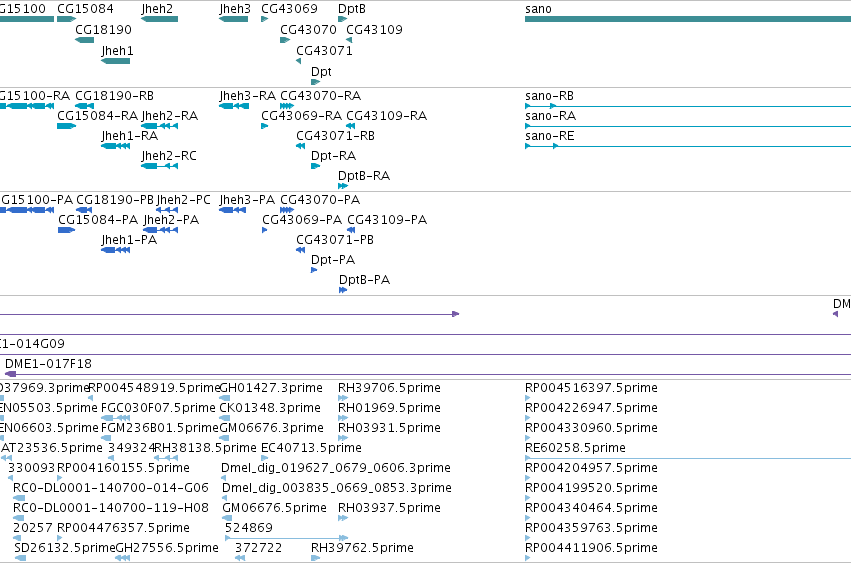851x563 pixels.
Task: Select EST RH39762.5prime
Action: click(x=362, y=548)
